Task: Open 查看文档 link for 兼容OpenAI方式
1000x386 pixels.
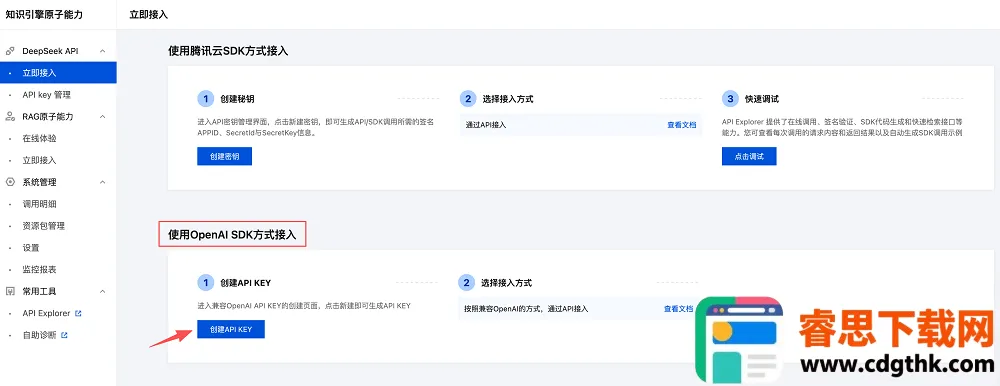Action: pos(678,309)
